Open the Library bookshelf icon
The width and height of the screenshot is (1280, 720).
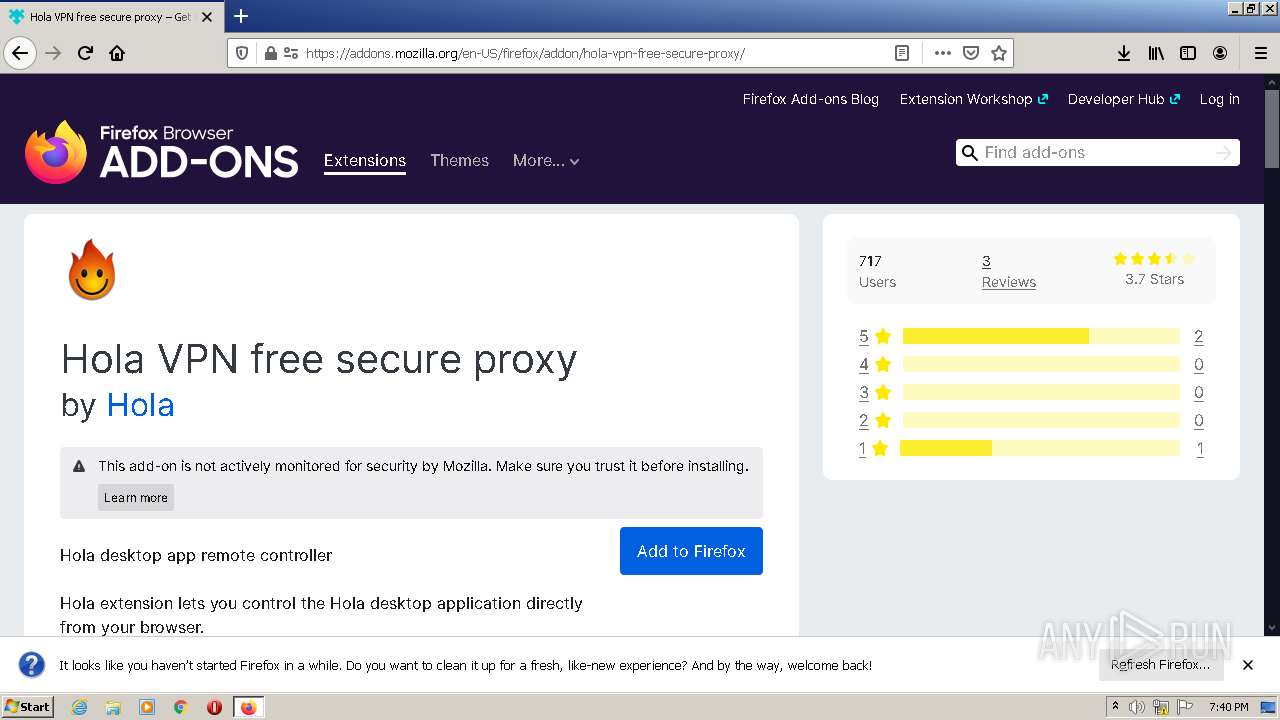tap(1156, 53)
